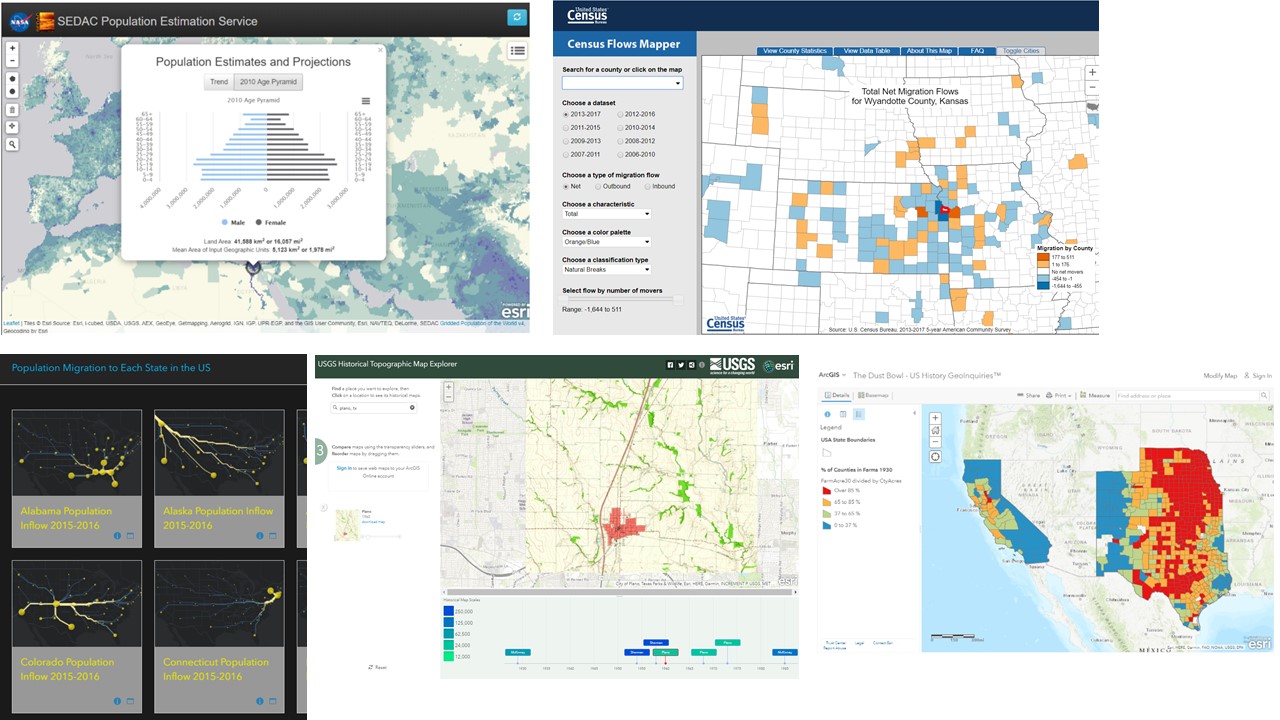The height and width of the screenshot is (720, 1280).
Task: Open the View Data Table tab
Action: pyautogui.click(x=867, y=51)
